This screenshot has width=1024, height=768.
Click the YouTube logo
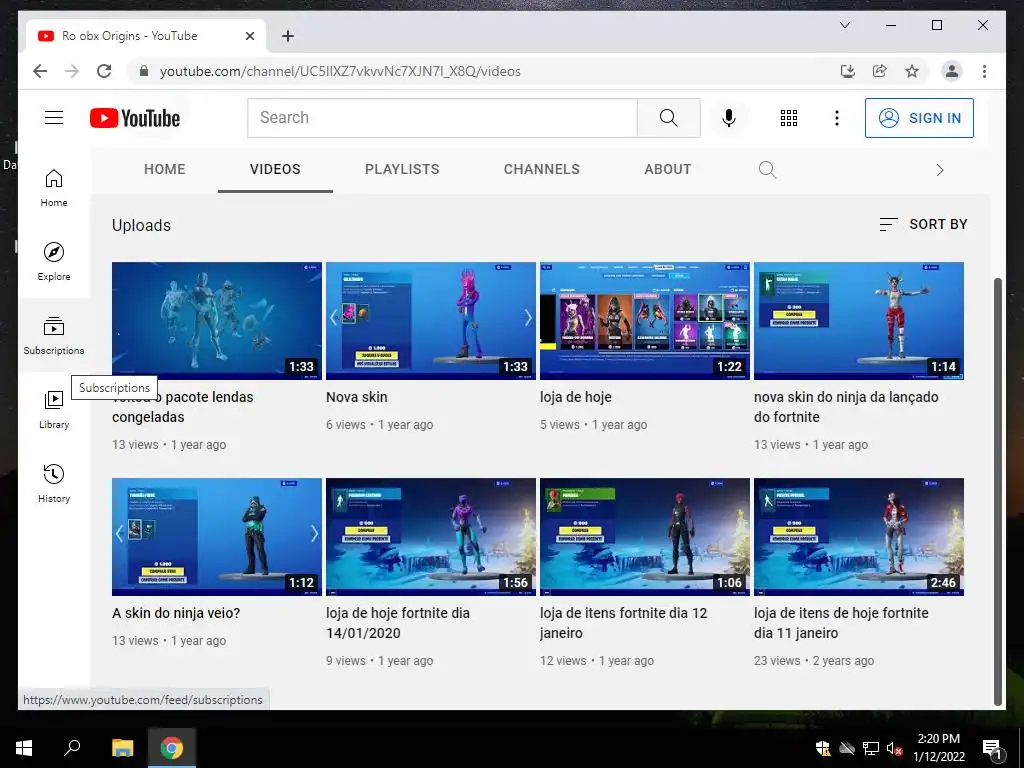[x=135, y=118]
